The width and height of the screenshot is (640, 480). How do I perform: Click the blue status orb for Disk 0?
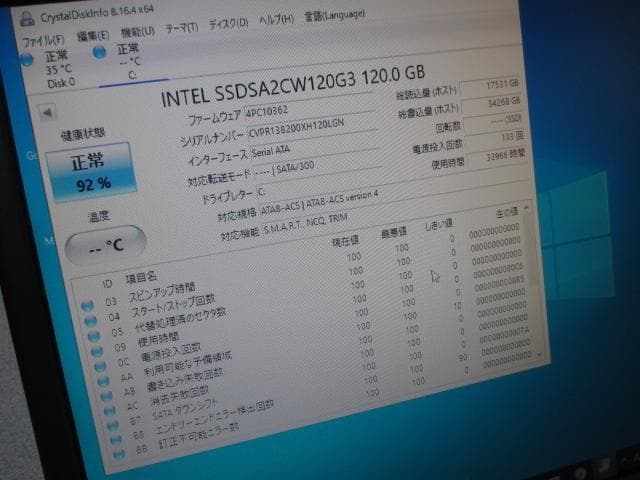click(27, 60)
